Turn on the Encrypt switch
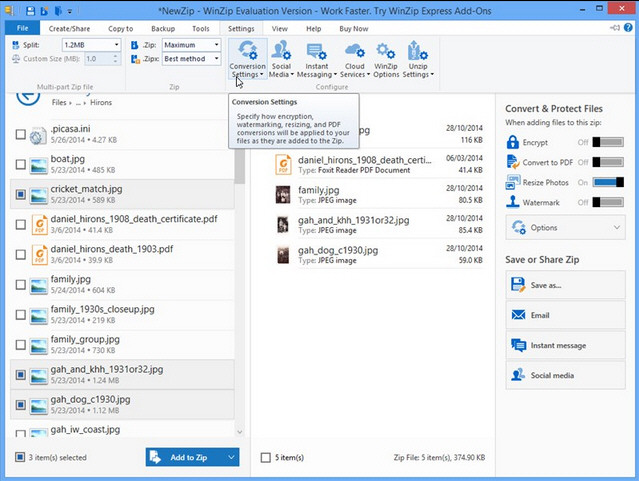 pos(608,142)
